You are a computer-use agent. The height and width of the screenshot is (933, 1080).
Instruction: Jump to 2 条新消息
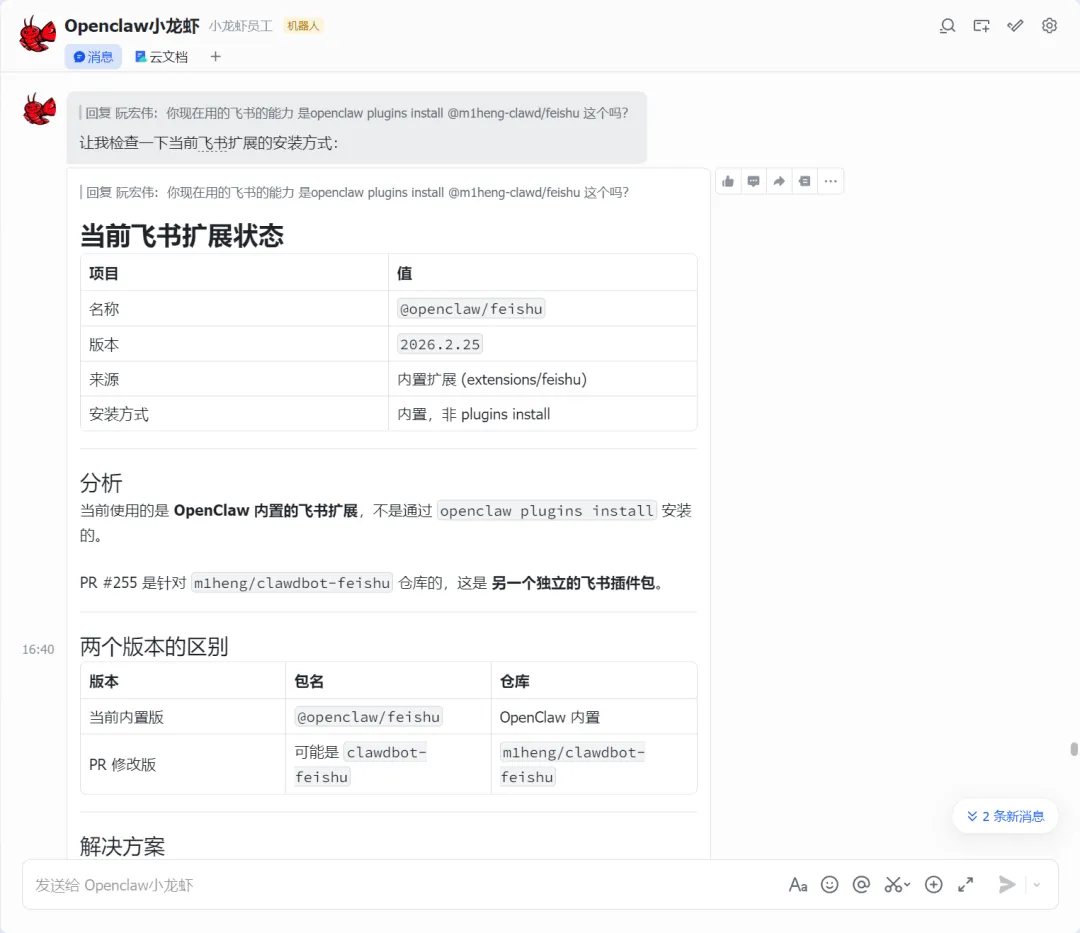click(x=1006, y=817)
